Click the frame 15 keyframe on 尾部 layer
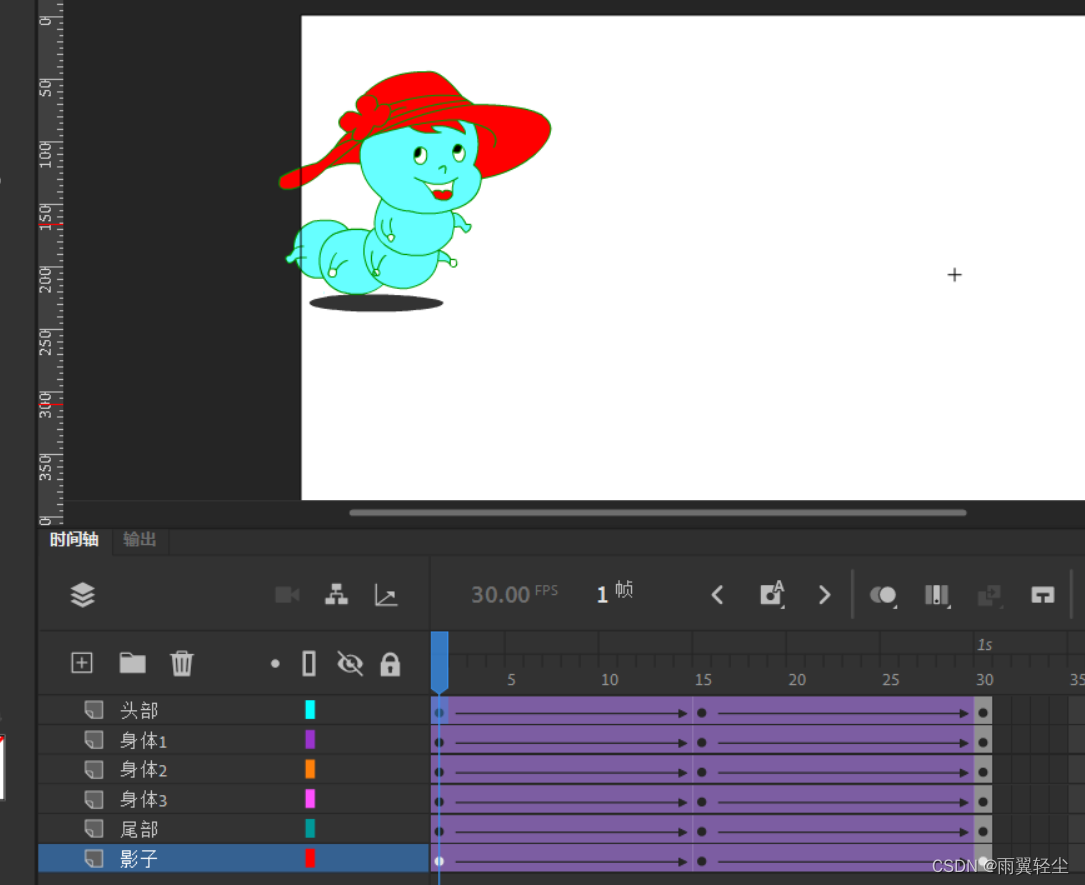The image size is (1085, 885). 702,831
